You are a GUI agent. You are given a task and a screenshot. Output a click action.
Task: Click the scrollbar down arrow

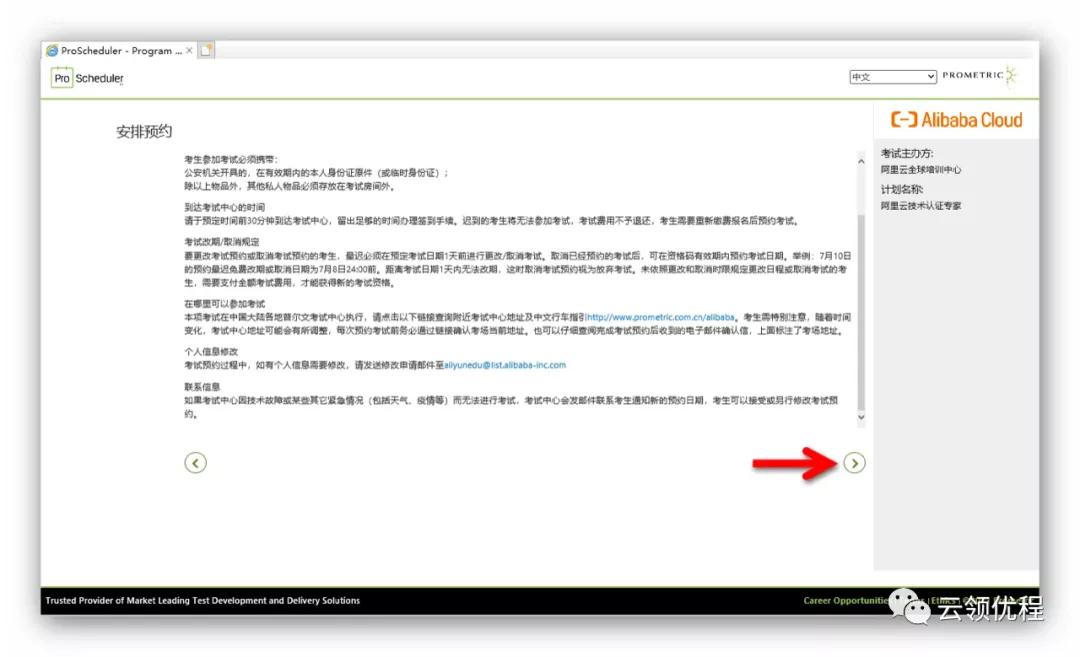[x=861, y=417]
